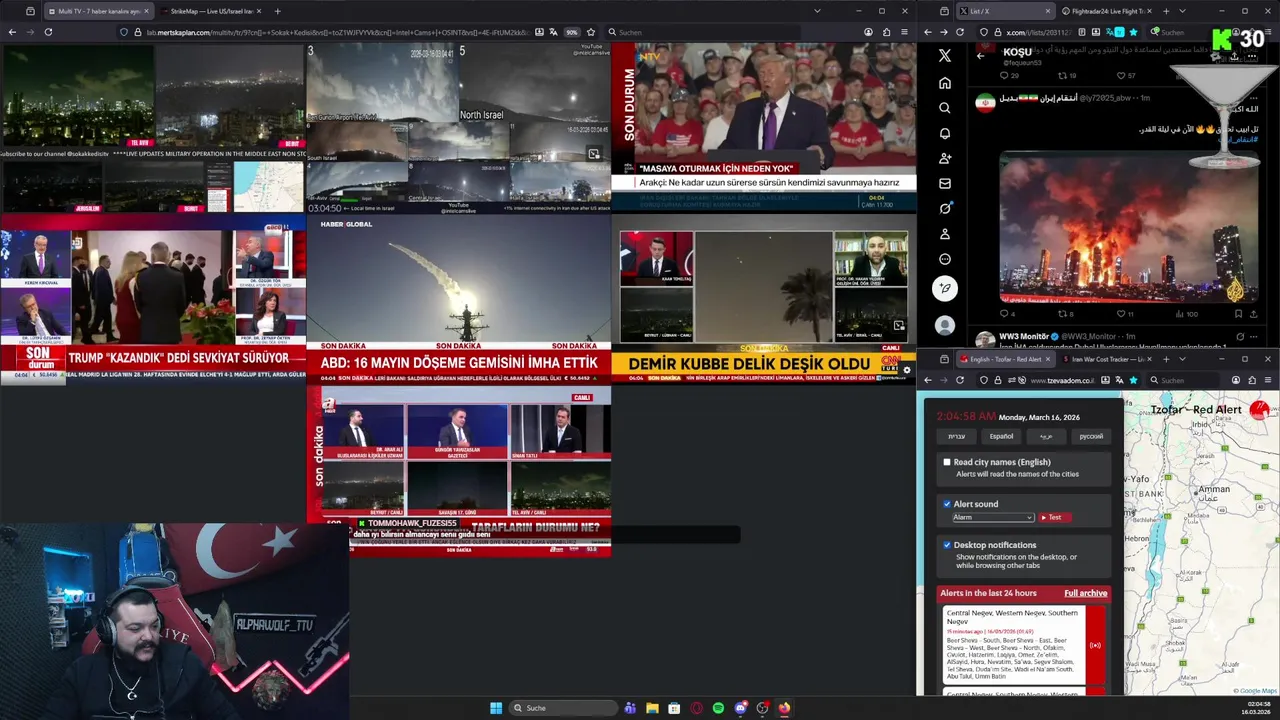Open the X More (three dots circle) icon
The image size is (1280, 720).
(x=945, y=259)
